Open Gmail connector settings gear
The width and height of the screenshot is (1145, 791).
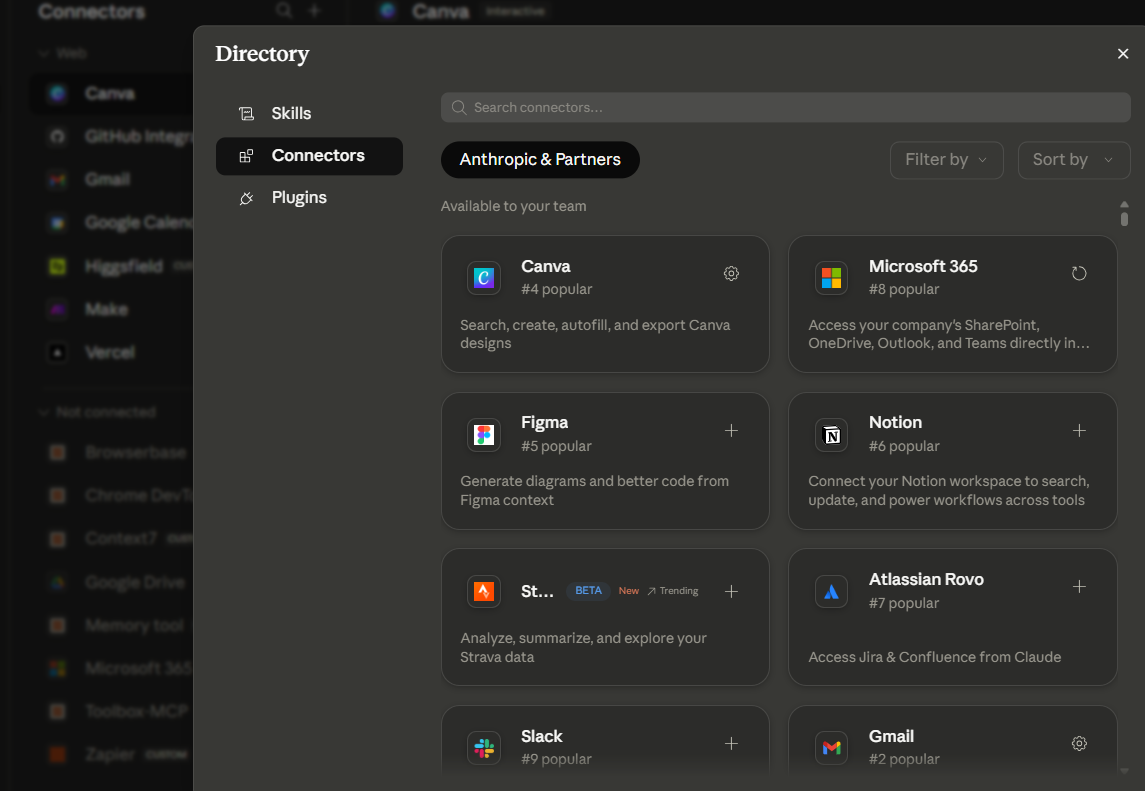pyautogui.click(x=1079, y=744)
